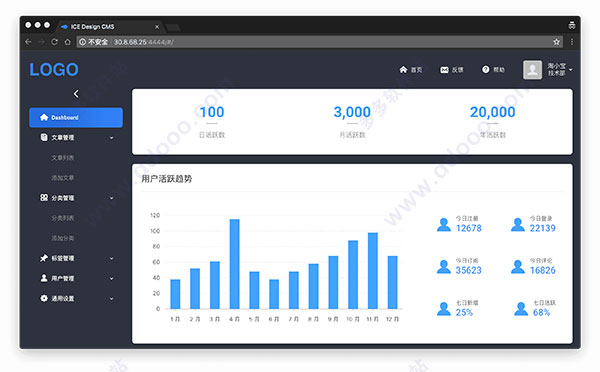Click the 16826 value
This screenshot has height=372, width=600.
coord(543,270)
